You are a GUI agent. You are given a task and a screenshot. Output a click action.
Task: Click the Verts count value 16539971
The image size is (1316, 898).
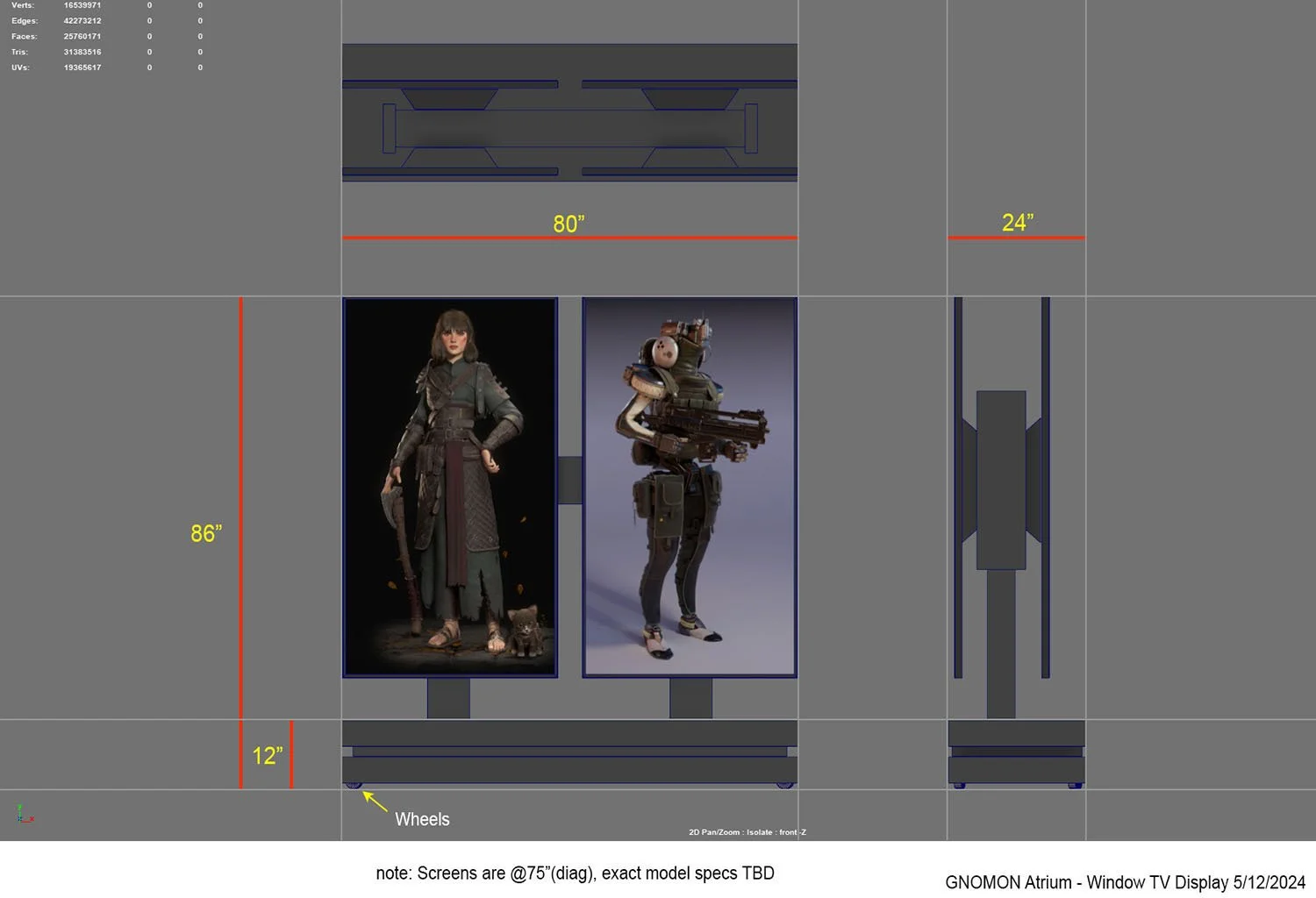pyautogui.click(x=82, y=5)
